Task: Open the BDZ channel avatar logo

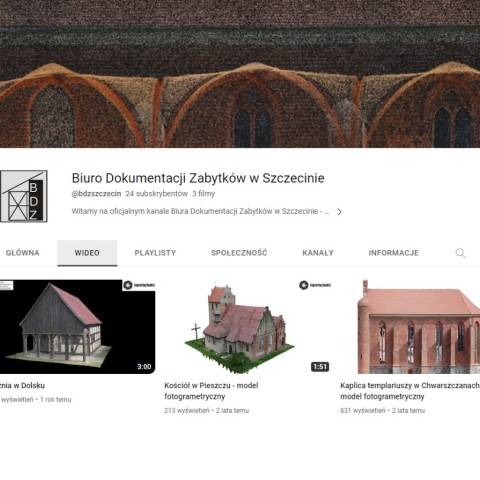Action: [x=24, y=196]
